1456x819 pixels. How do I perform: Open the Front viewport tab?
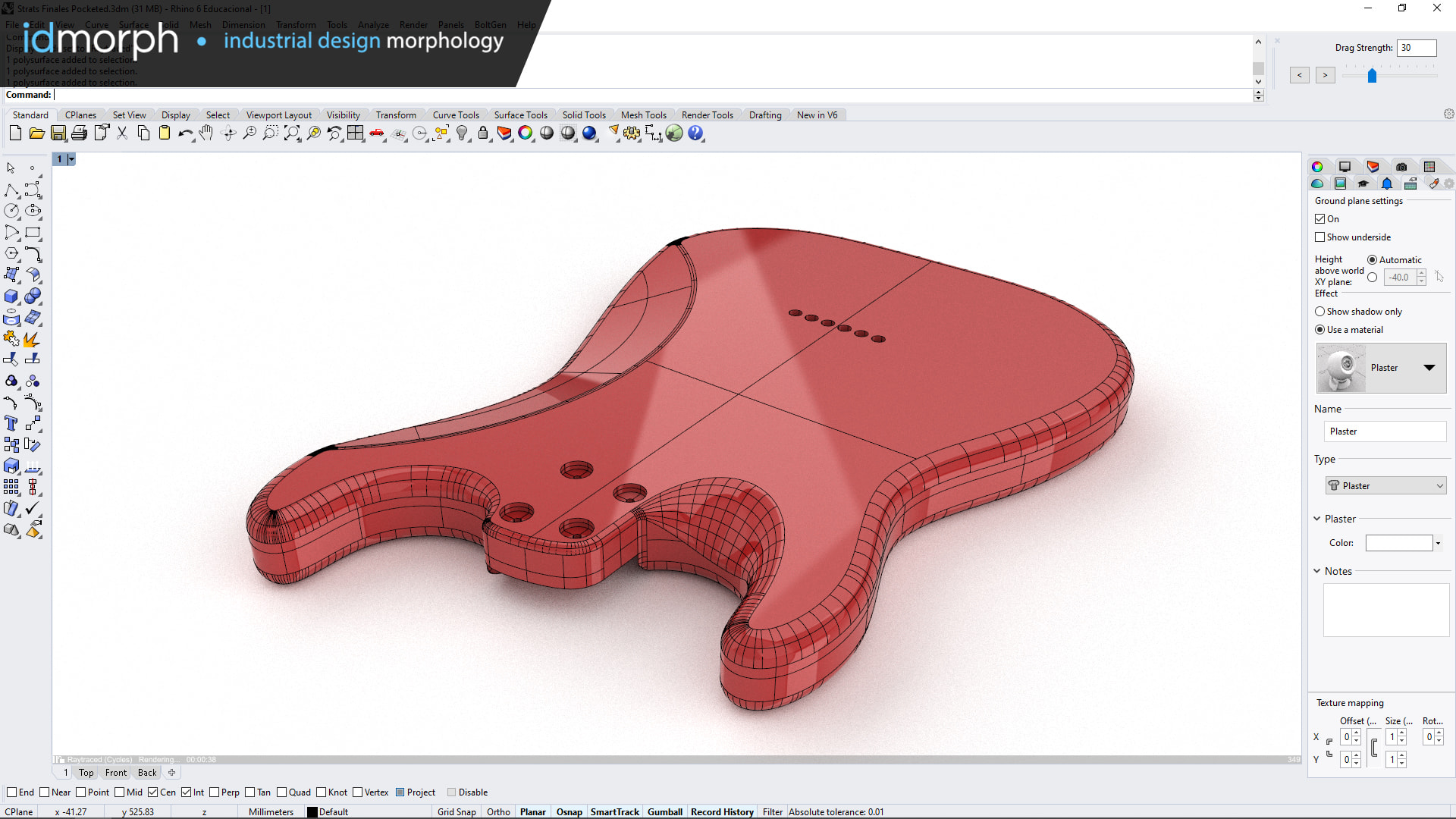pyautogui.click(x=116, y=773)
